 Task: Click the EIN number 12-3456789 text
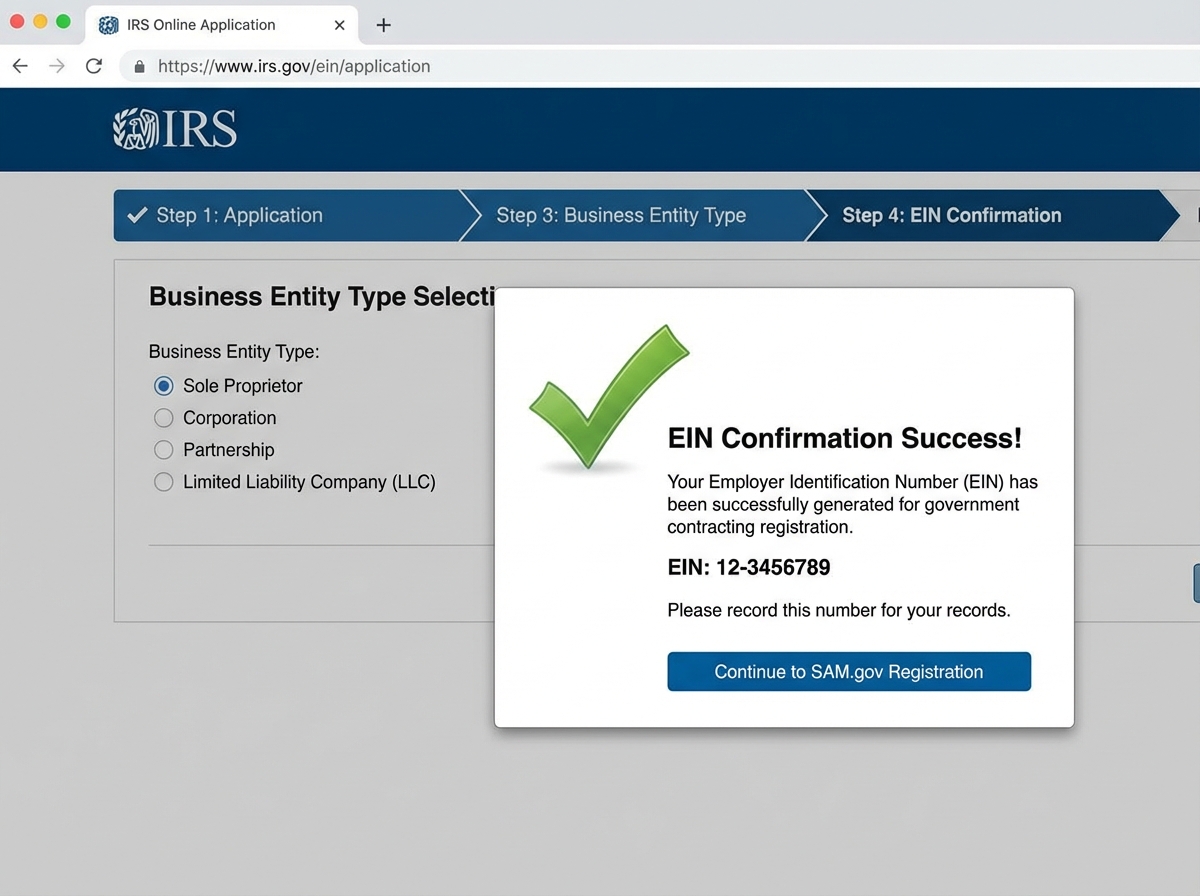[x=749, y=567]
